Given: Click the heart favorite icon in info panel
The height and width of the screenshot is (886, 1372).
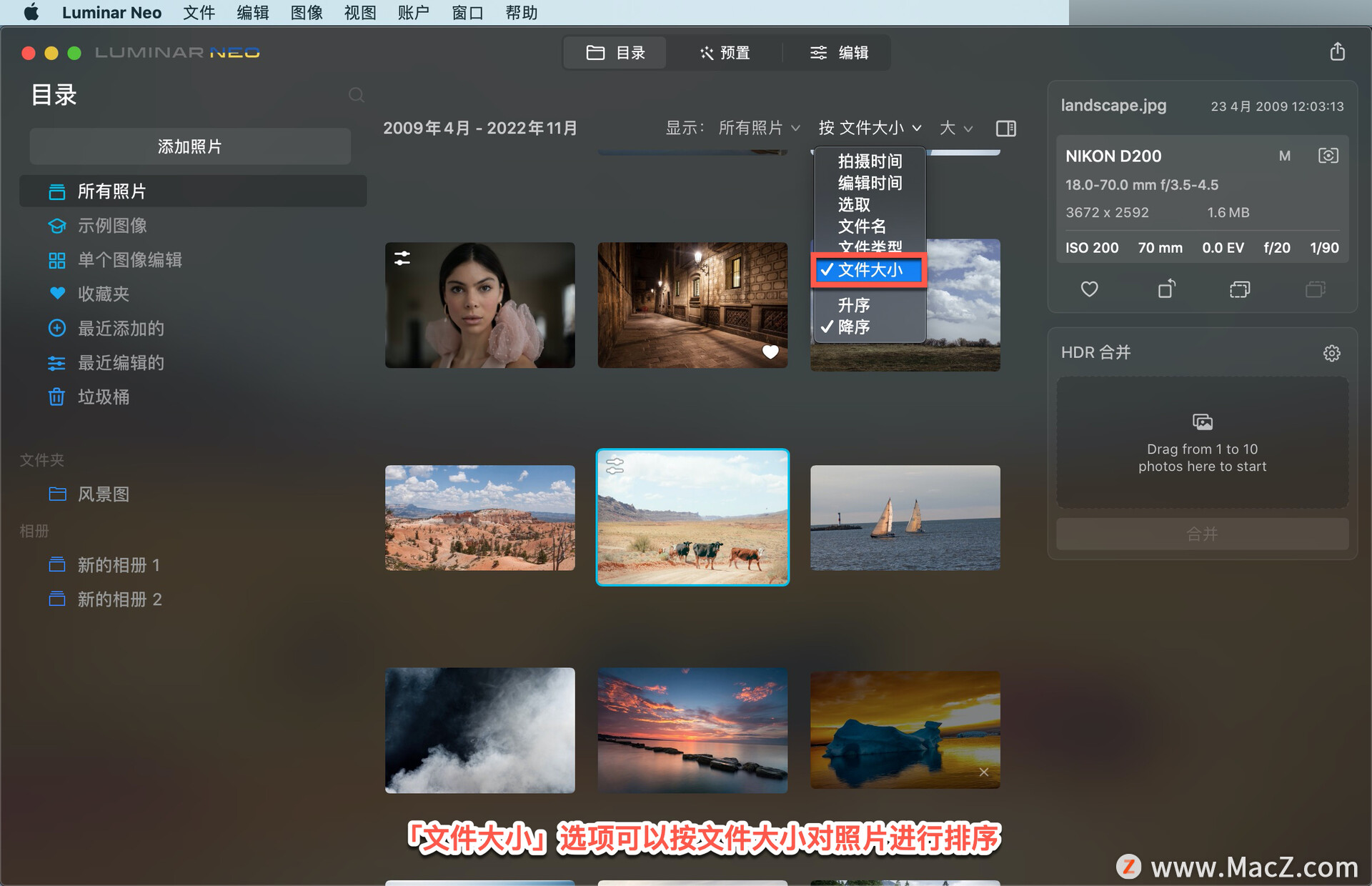Looking at the screenshot, I should click(1089, 289).
